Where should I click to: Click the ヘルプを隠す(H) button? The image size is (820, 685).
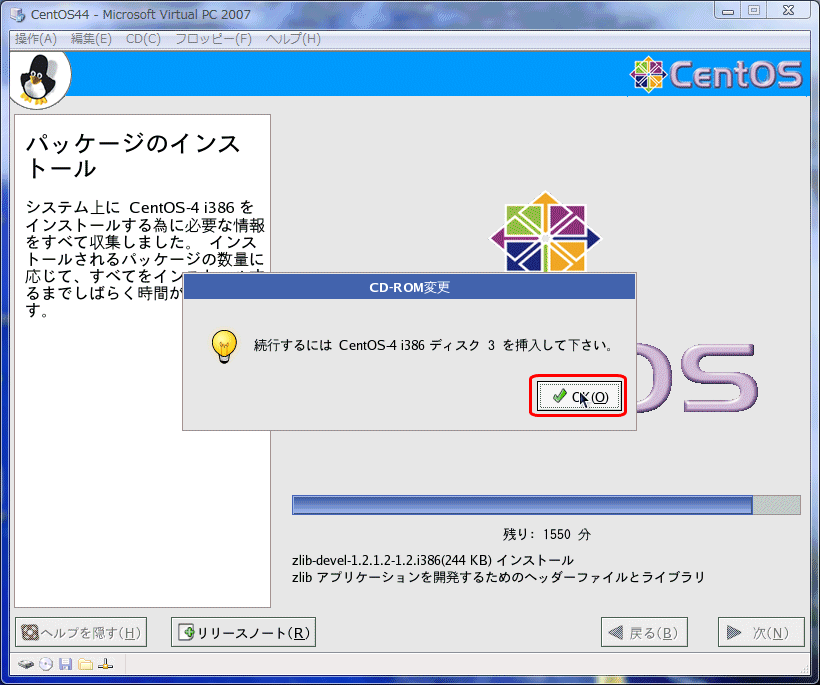pyautogui.click(x=81, y=633)
